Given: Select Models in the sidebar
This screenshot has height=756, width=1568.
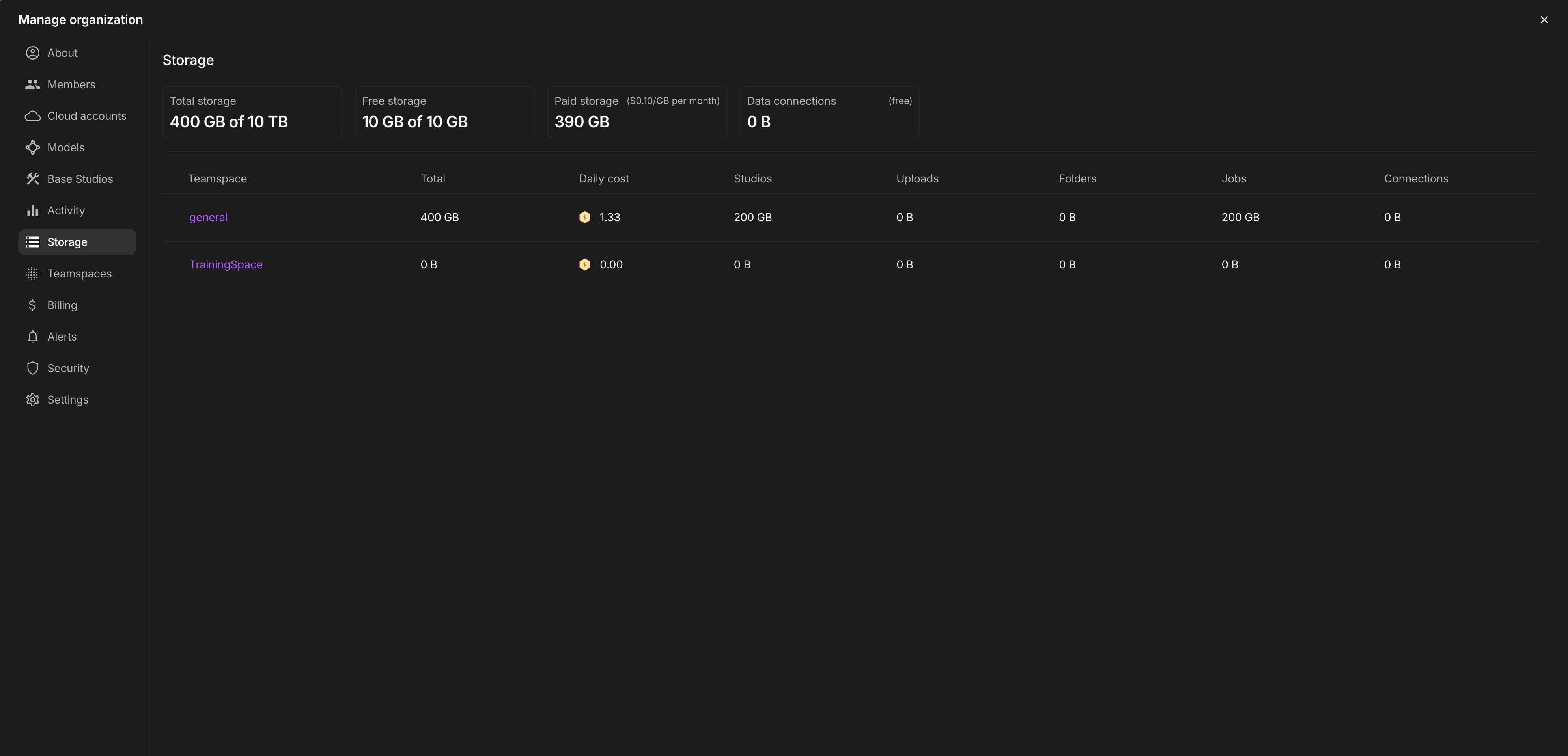Looking at the screenshot, I should pyautogui.click(x=77, y=148).
